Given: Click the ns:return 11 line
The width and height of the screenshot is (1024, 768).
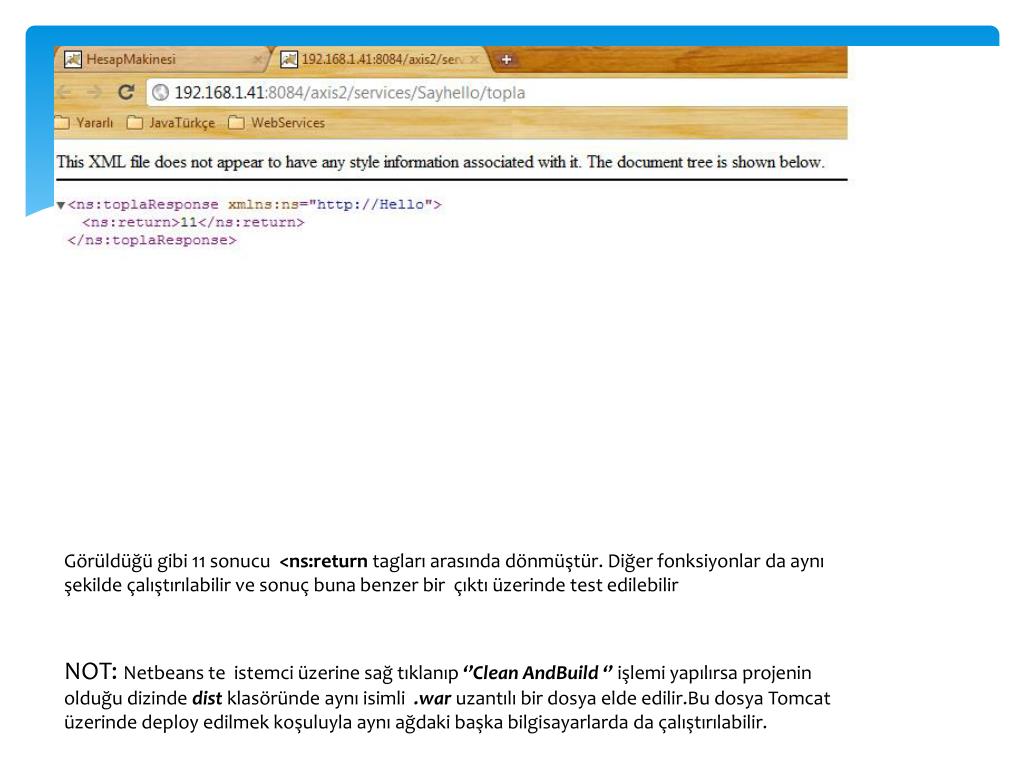Looking at the screenshot, I should (x=193, y=223).
